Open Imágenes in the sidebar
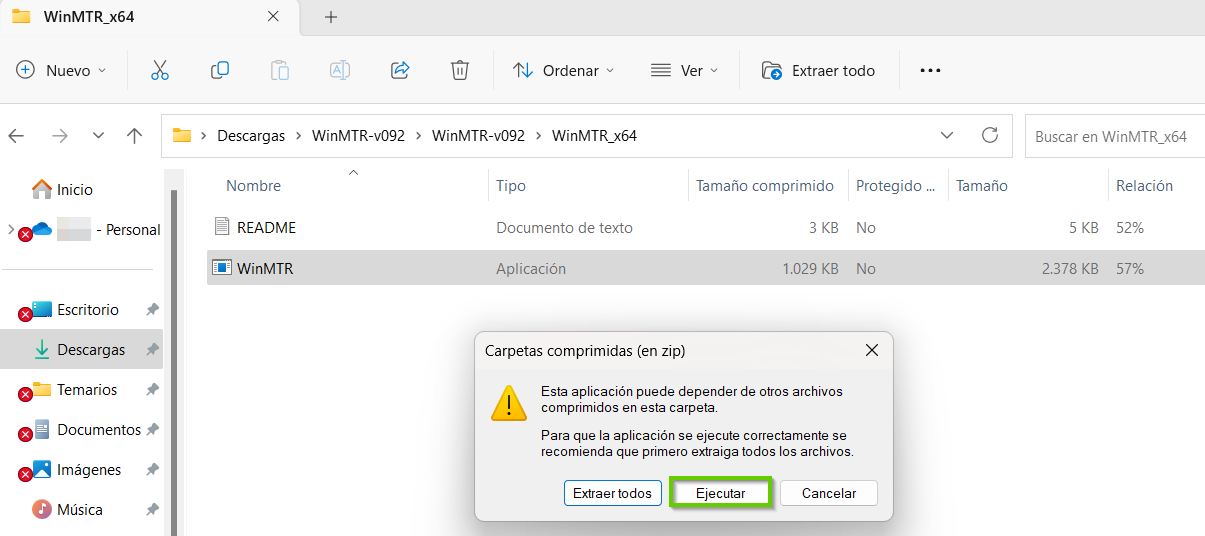Viewport: 1205px width, 536px height. 89,470
